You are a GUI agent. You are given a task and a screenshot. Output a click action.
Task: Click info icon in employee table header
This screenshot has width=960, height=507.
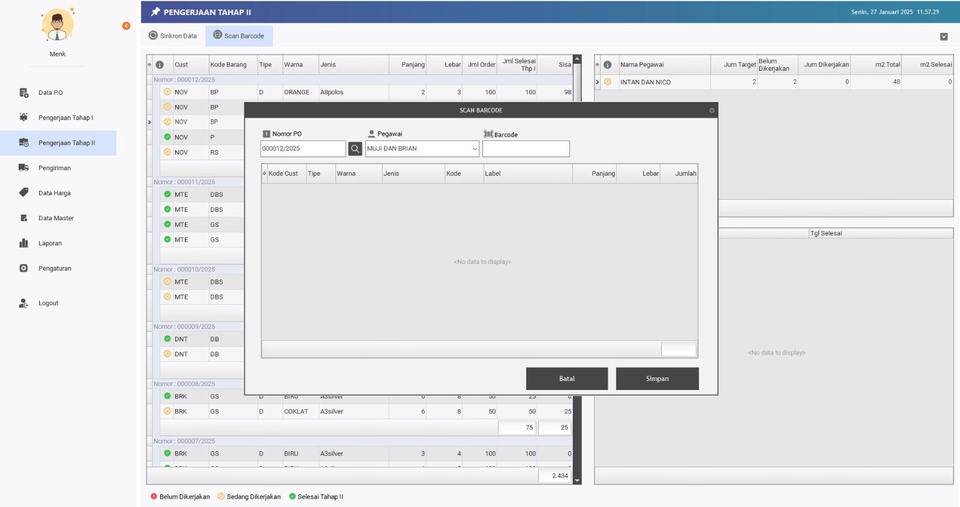click(x=607, y=64)
